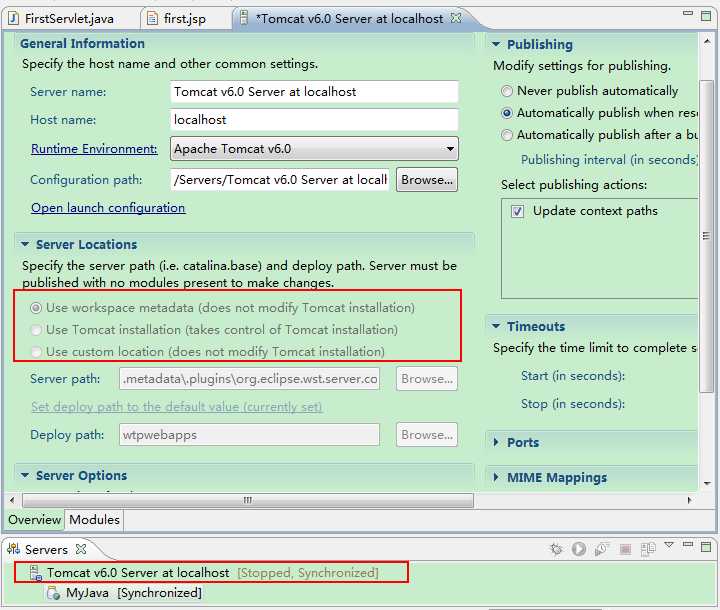Select Automatically publish after a build event
720x610 pixels.
click(506, 135)
